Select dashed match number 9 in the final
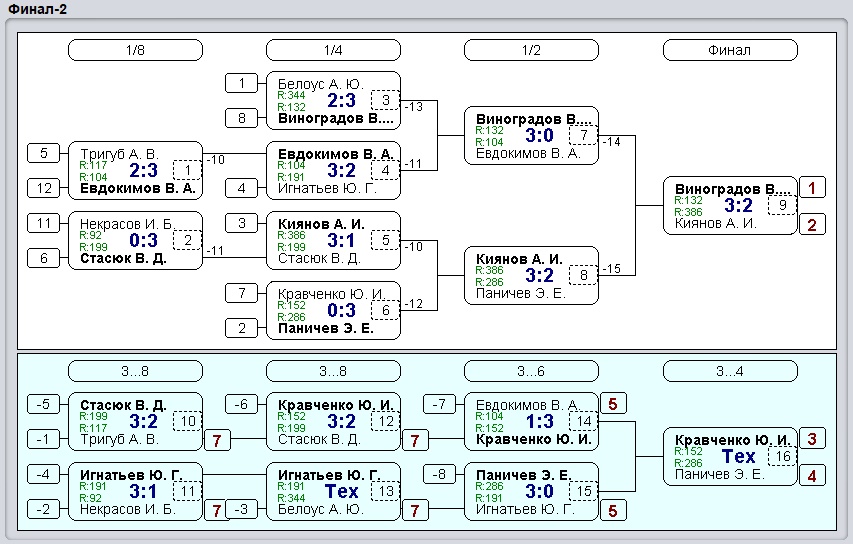The width and height of the screenshot is (853, 544). (x=783, y=205)
